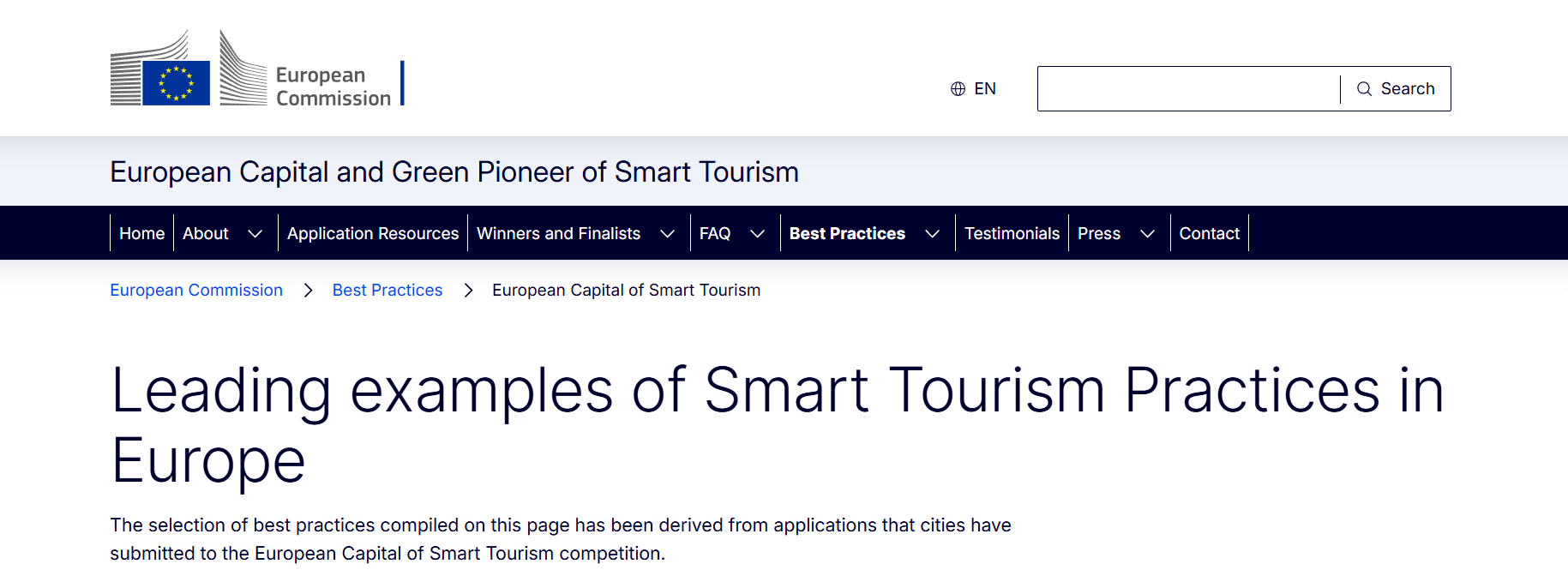Go to the Home menu item
Image resolution: width=1568 pixels, height=576 pixels.
141,233
